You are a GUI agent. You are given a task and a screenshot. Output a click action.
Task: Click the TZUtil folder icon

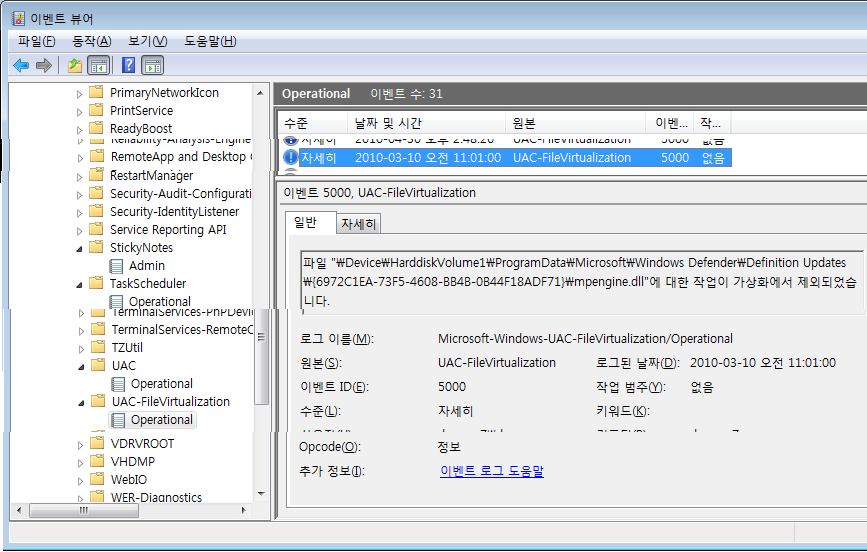click(x=98, y=347)
